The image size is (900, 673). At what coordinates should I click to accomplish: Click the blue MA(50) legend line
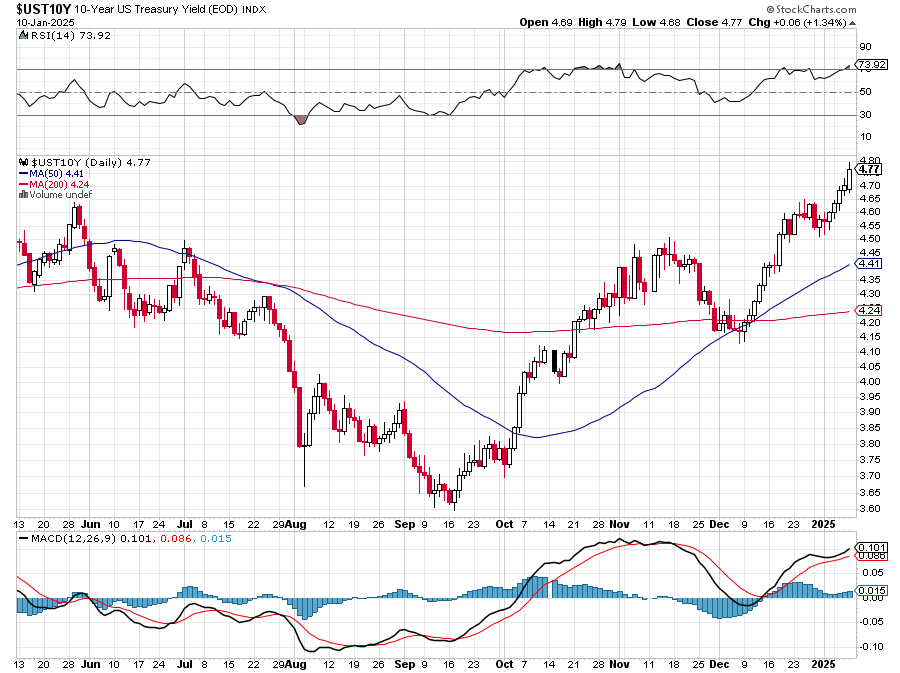coord(24,173)
